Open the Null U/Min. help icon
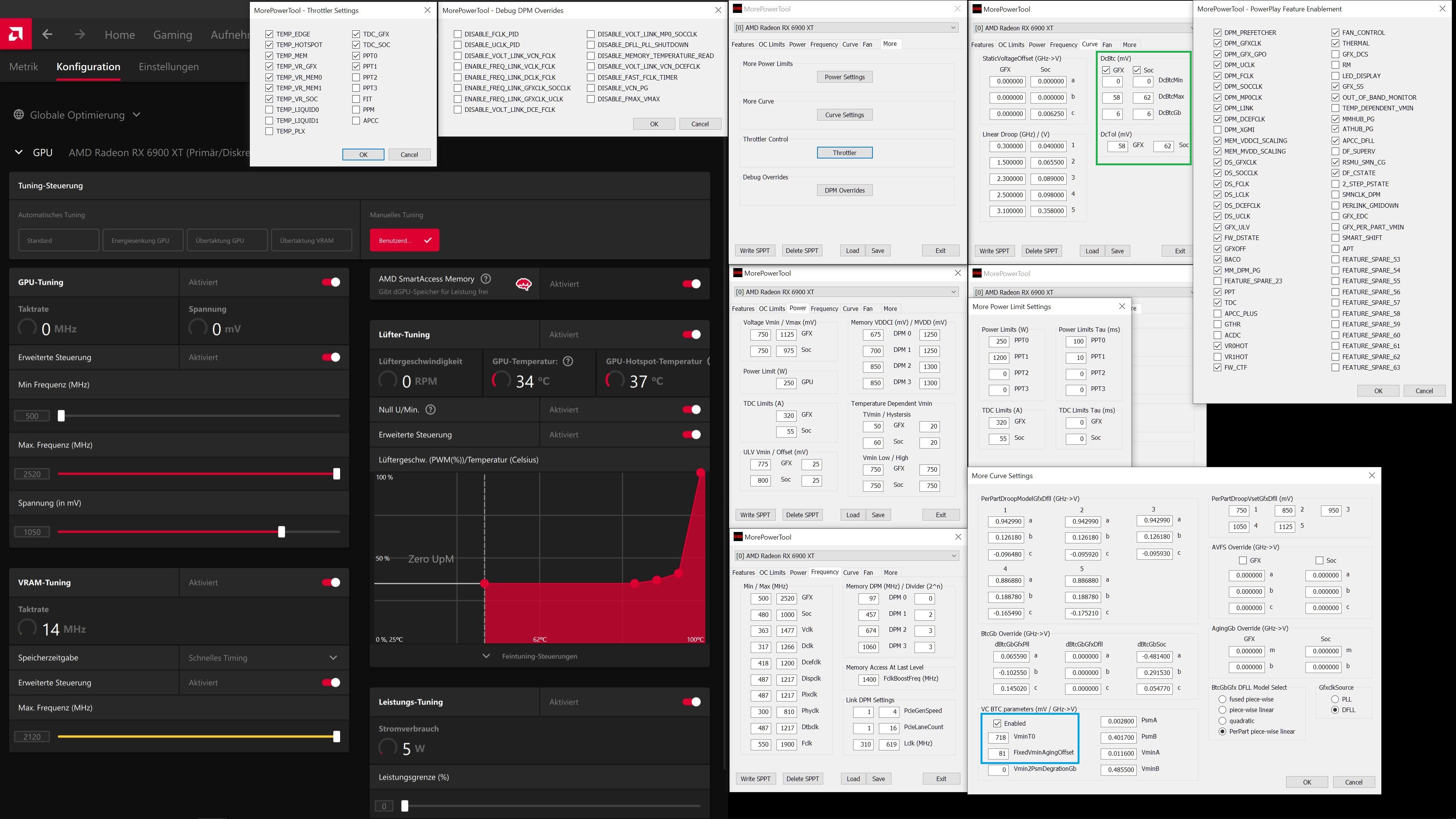Image resolution: width=1456 pixels, height=819 pixels. [430, 410]
